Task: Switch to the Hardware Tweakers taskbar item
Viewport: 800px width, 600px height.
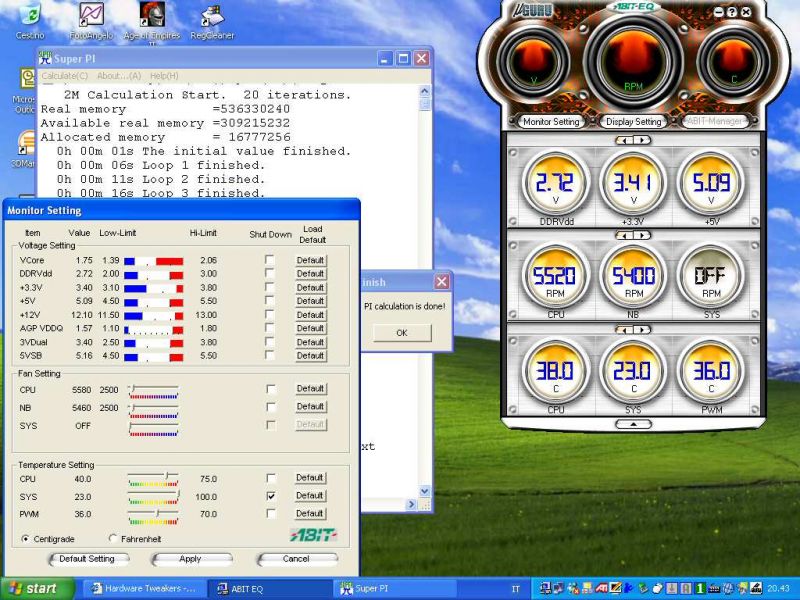Action: 145,588
